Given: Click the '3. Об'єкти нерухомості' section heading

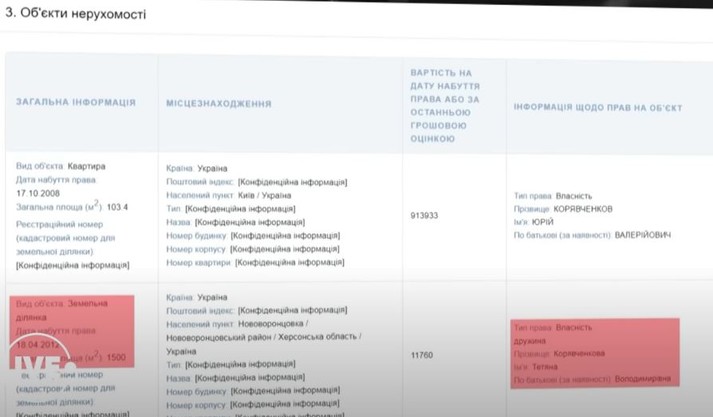Looking at the screenshot, I should tap(76, 15).
